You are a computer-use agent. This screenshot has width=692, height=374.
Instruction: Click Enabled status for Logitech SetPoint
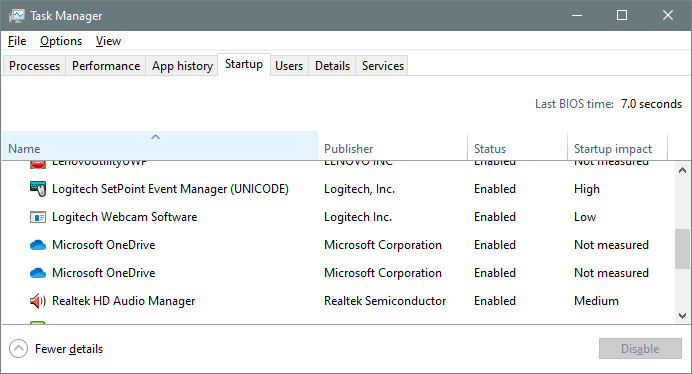pyautogui.click(x=495, y=189)
